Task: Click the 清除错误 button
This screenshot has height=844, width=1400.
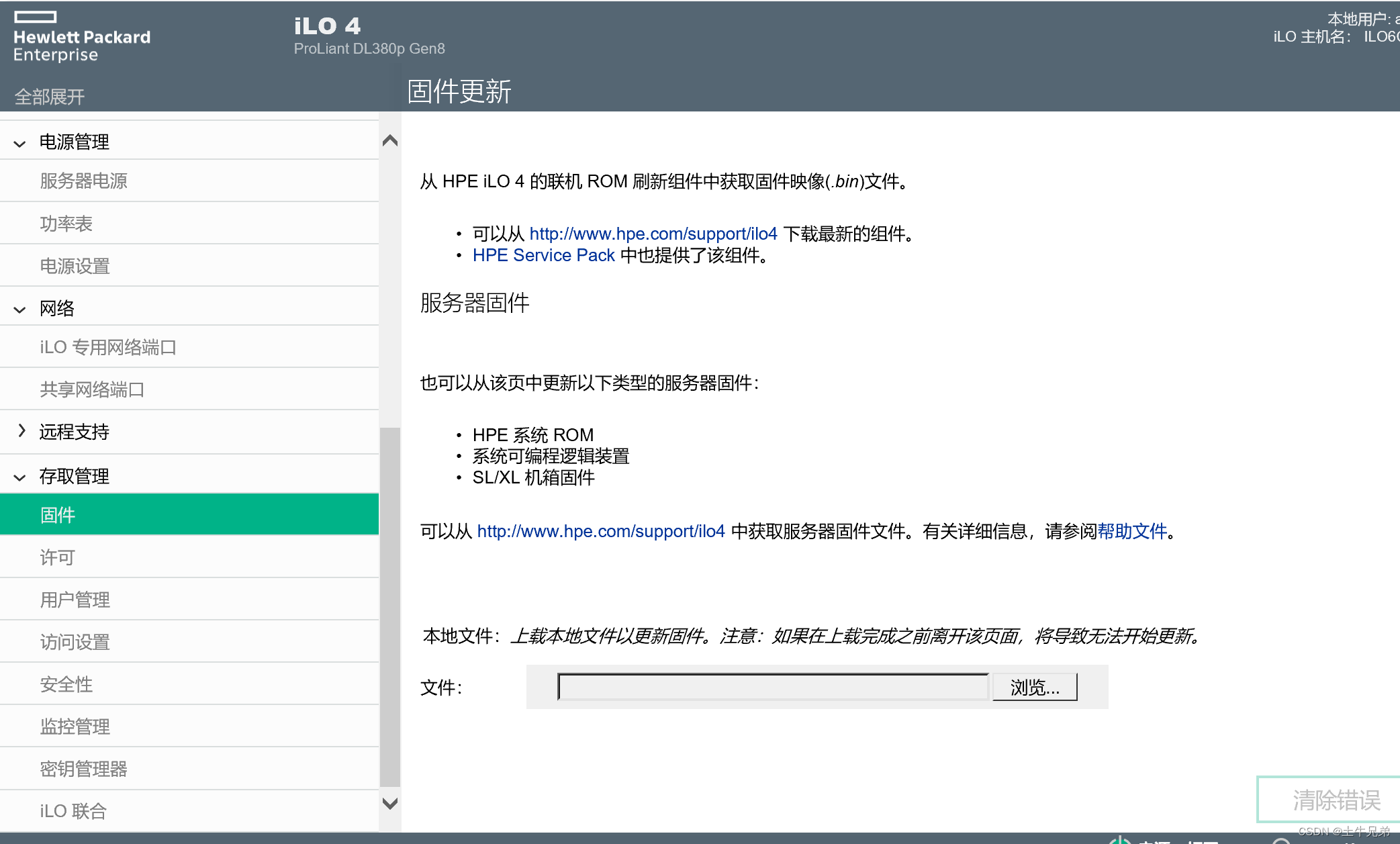Action: tap(1336, 799)
